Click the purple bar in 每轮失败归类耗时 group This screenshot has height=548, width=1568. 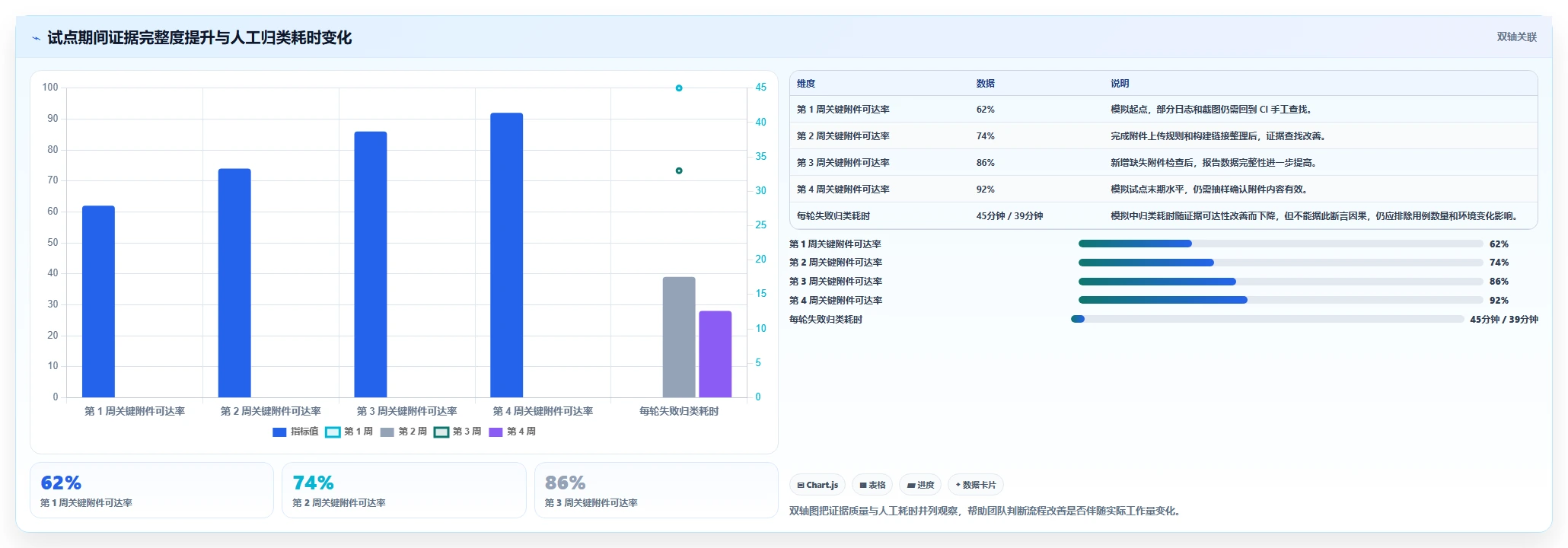click(x=715, y=354)
